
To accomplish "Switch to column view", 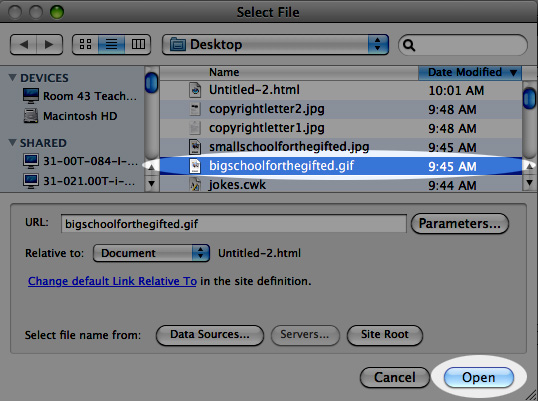I will (138, 45).
